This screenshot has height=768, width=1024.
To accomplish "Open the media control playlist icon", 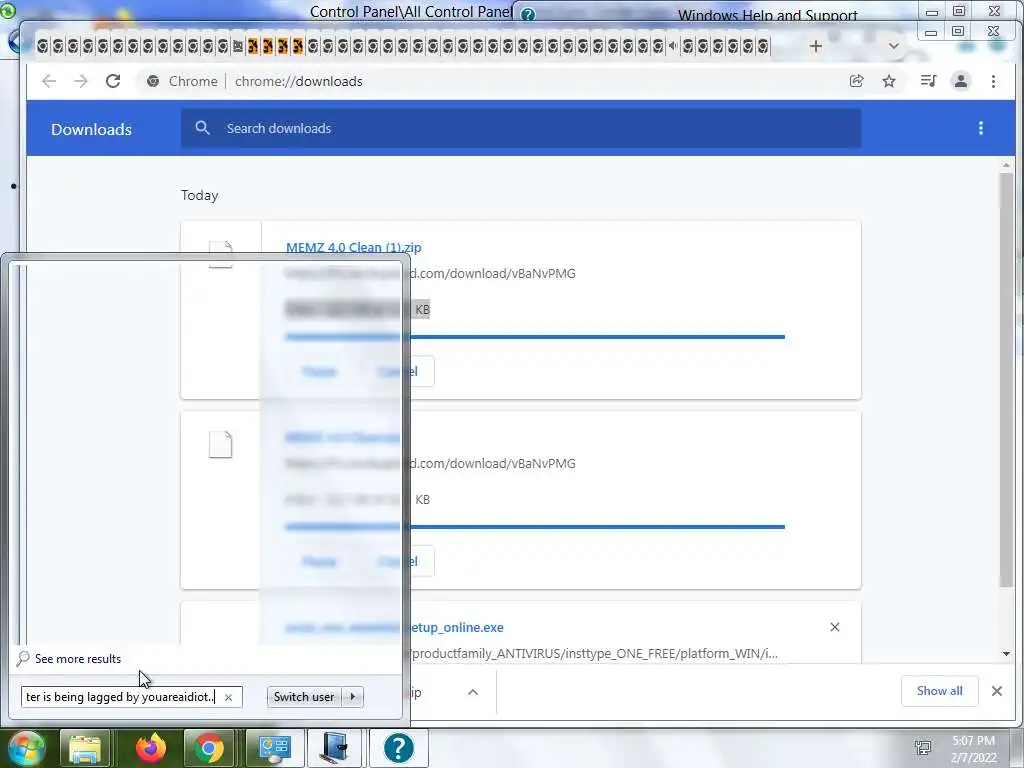I will coord(928,81).
